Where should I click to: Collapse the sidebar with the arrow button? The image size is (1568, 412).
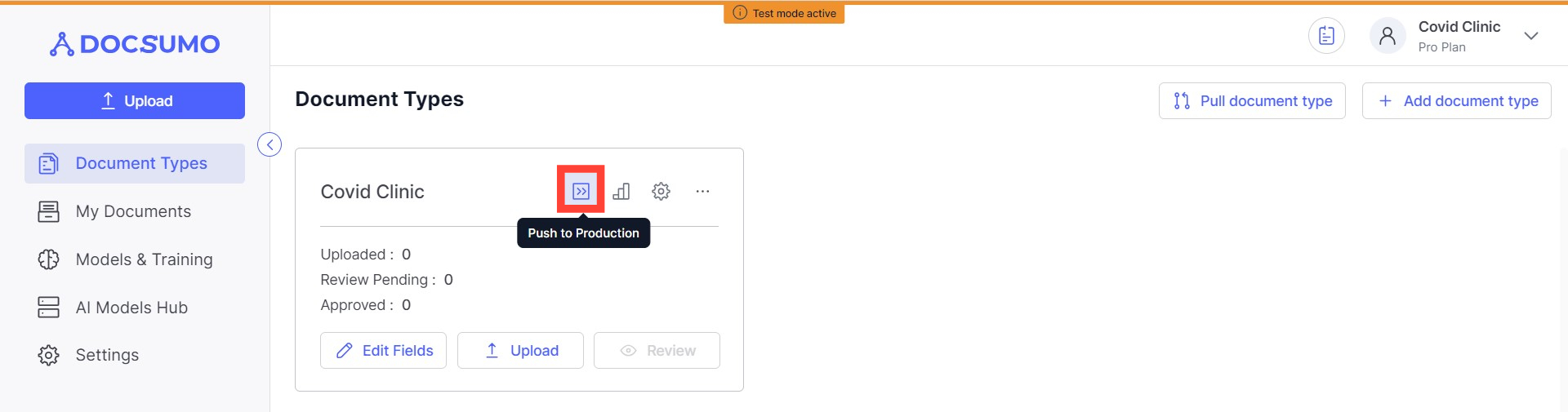269,144
